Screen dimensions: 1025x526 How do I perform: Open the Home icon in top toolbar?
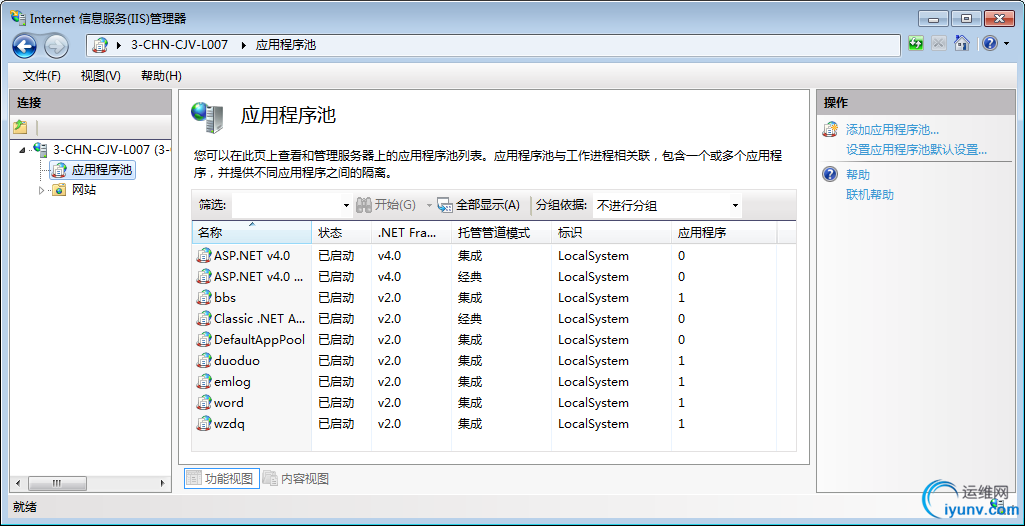click(x=961, y=44)
